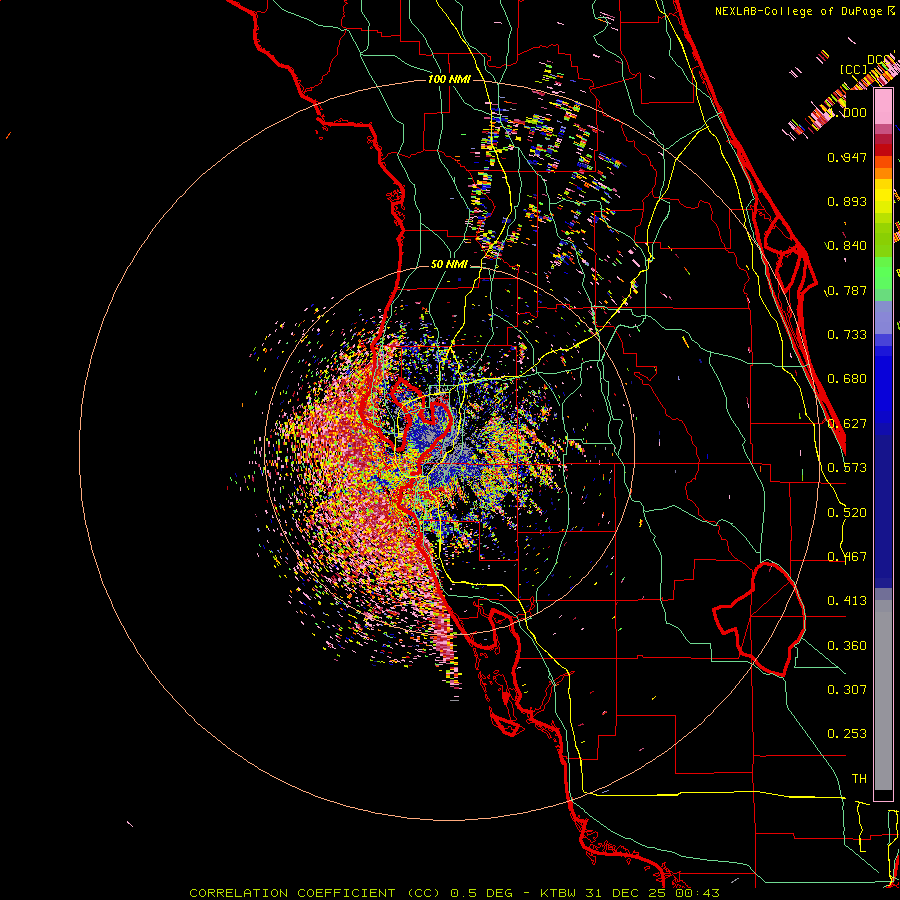This screenshot has height=900, width=900.
Task: Click the 0.573 legend value
Action: pyautogui.click(x=847, y=468)
